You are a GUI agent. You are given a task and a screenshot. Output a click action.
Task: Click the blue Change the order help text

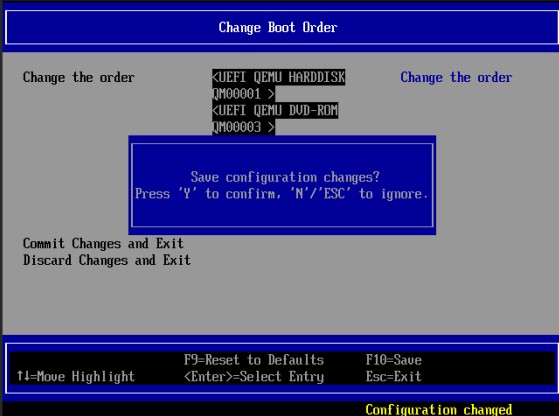coord(456,77)
